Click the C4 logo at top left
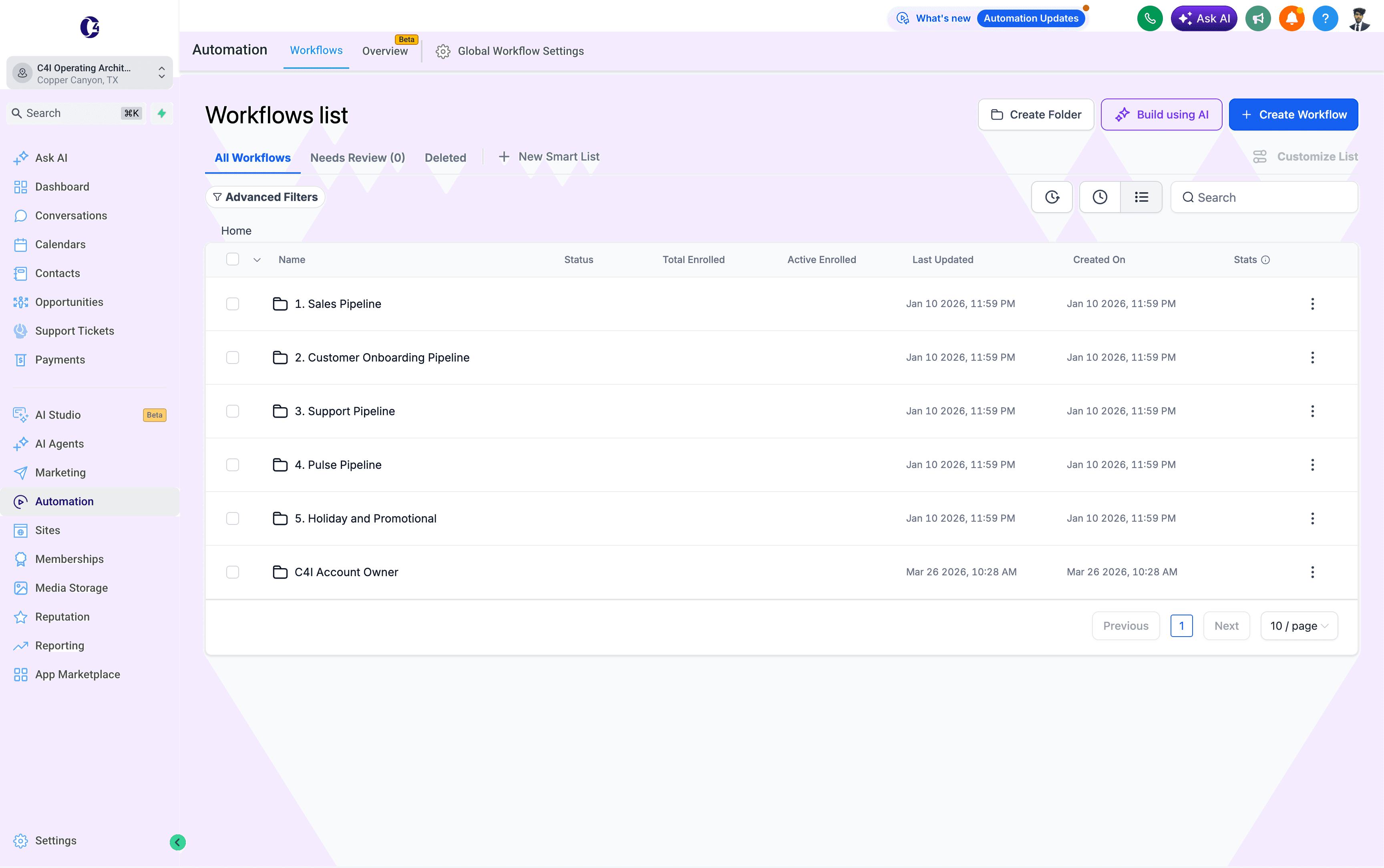Viewport: 1384px width, 868px height. tap(90, 27)
